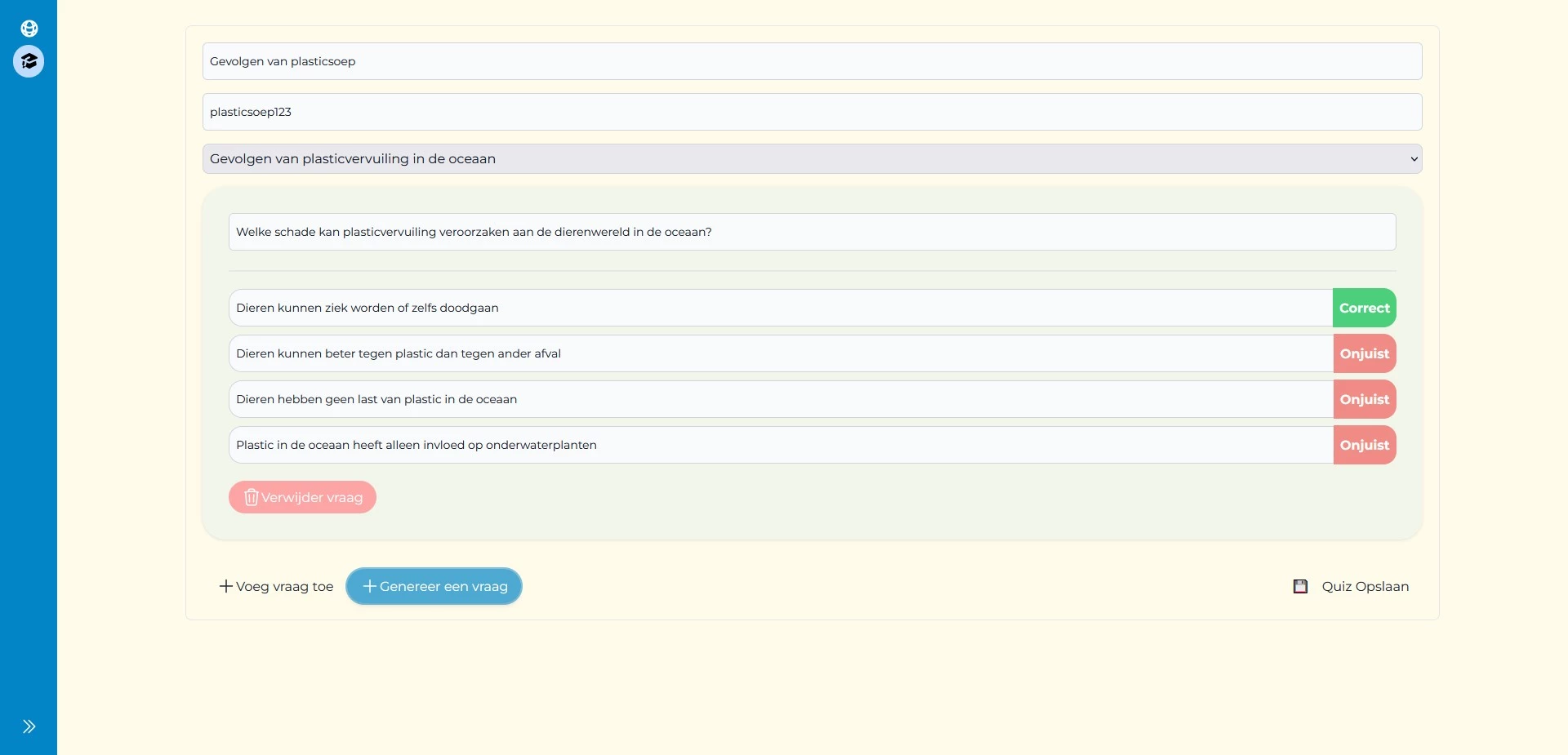Image resolution: width=1568 pixels, height=755 pixels.
Task: Open the question card for plasticvervuiling schade
Action: click(x=812, y=232)
